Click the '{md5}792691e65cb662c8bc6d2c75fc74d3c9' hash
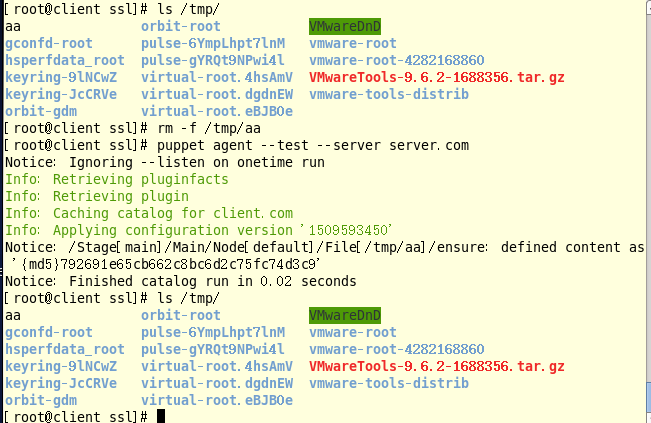651x423 pixels. 169,264
